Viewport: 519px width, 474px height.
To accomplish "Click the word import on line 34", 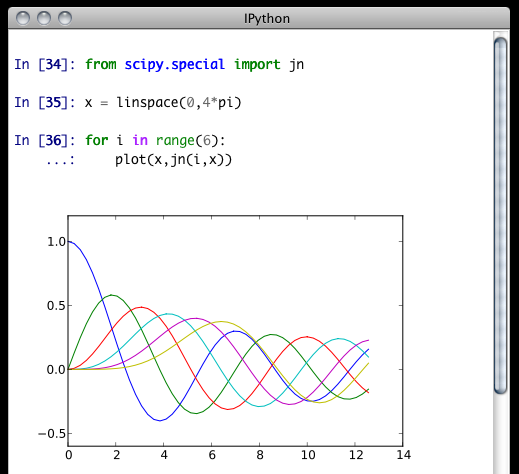I will [x=257, y=65].
